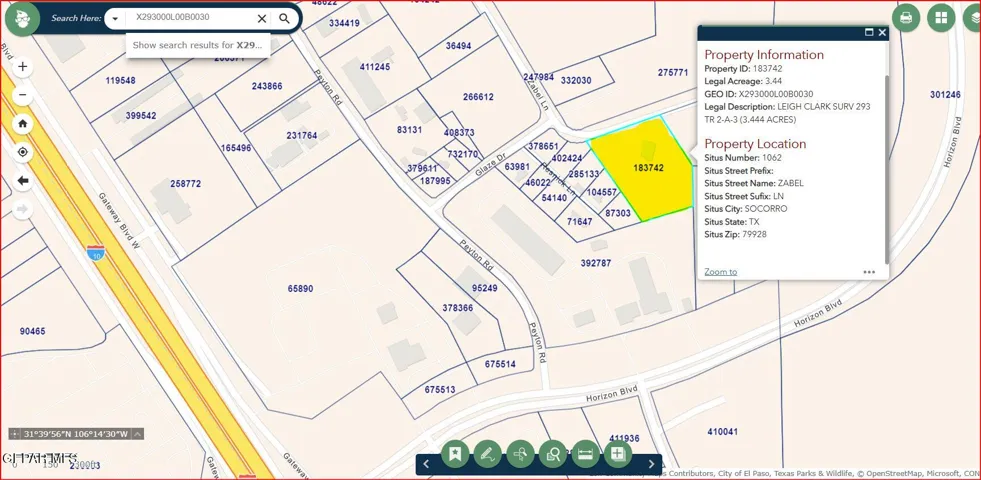
Task: Open the Print widget
Action: [905, 18]
